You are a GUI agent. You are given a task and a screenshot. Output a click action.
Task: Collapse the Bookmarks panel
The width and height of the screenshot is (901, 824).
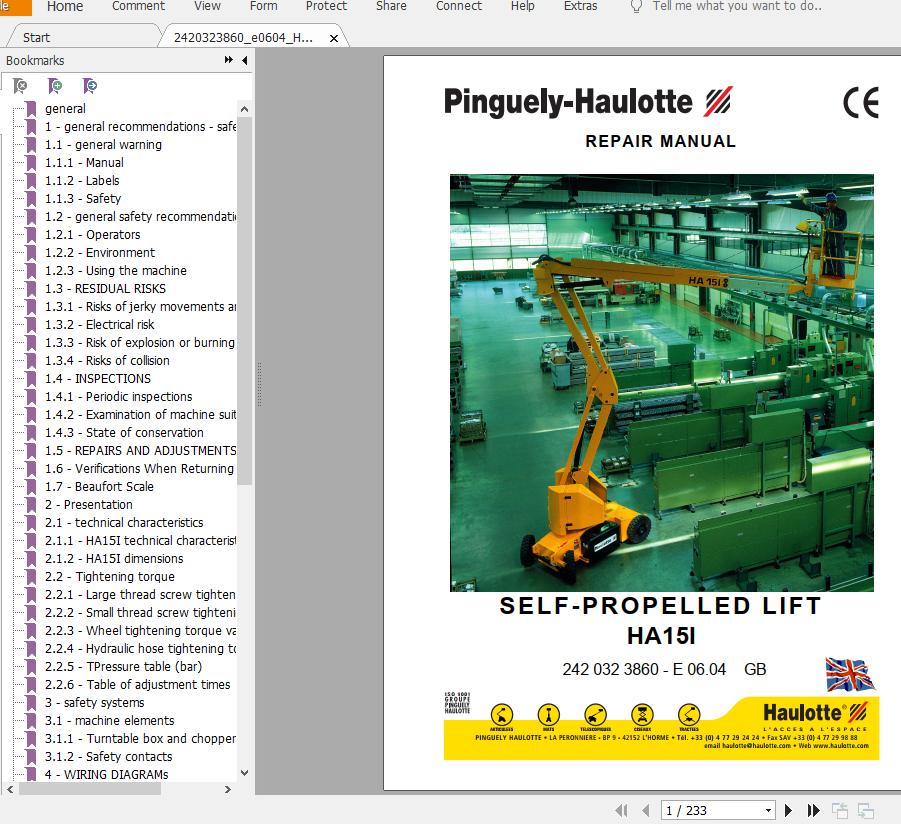tap(242, 60)
